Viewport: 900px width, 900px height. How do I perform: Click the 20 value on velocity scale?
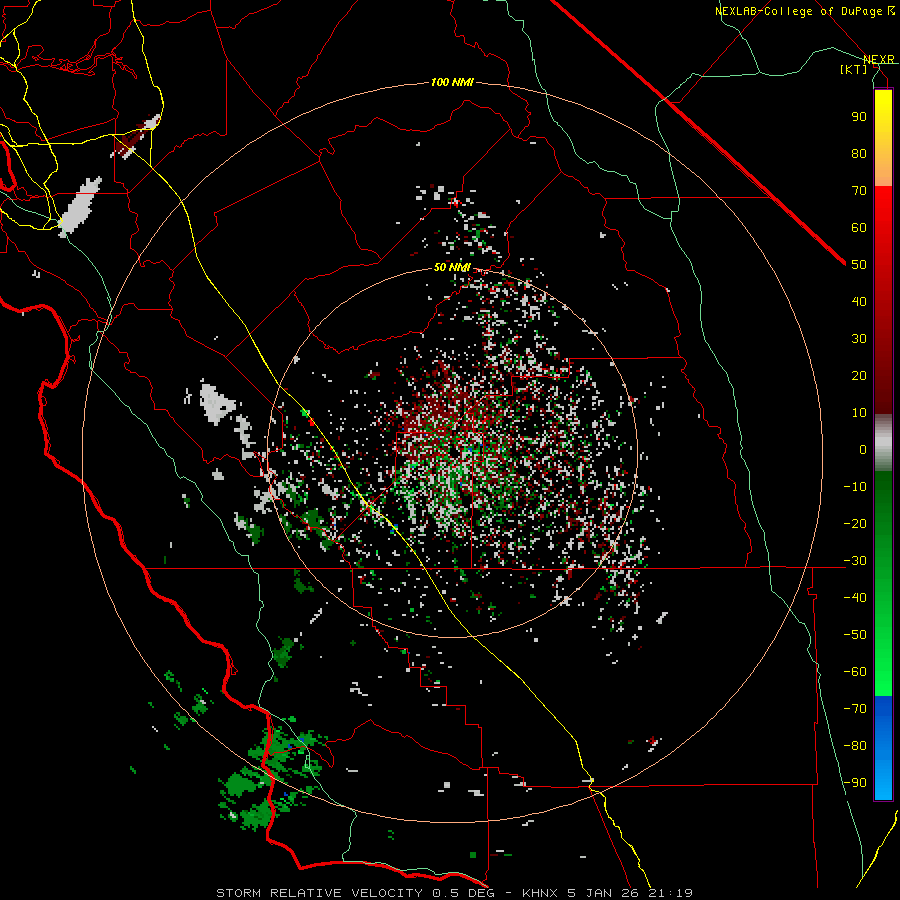859,375
